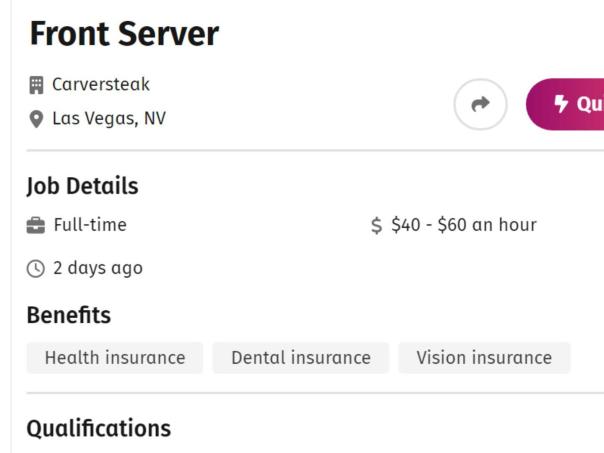This screenshot has height=453, width=604.
Task: Click the Qualifications section heading
Action: coord(98,429)
